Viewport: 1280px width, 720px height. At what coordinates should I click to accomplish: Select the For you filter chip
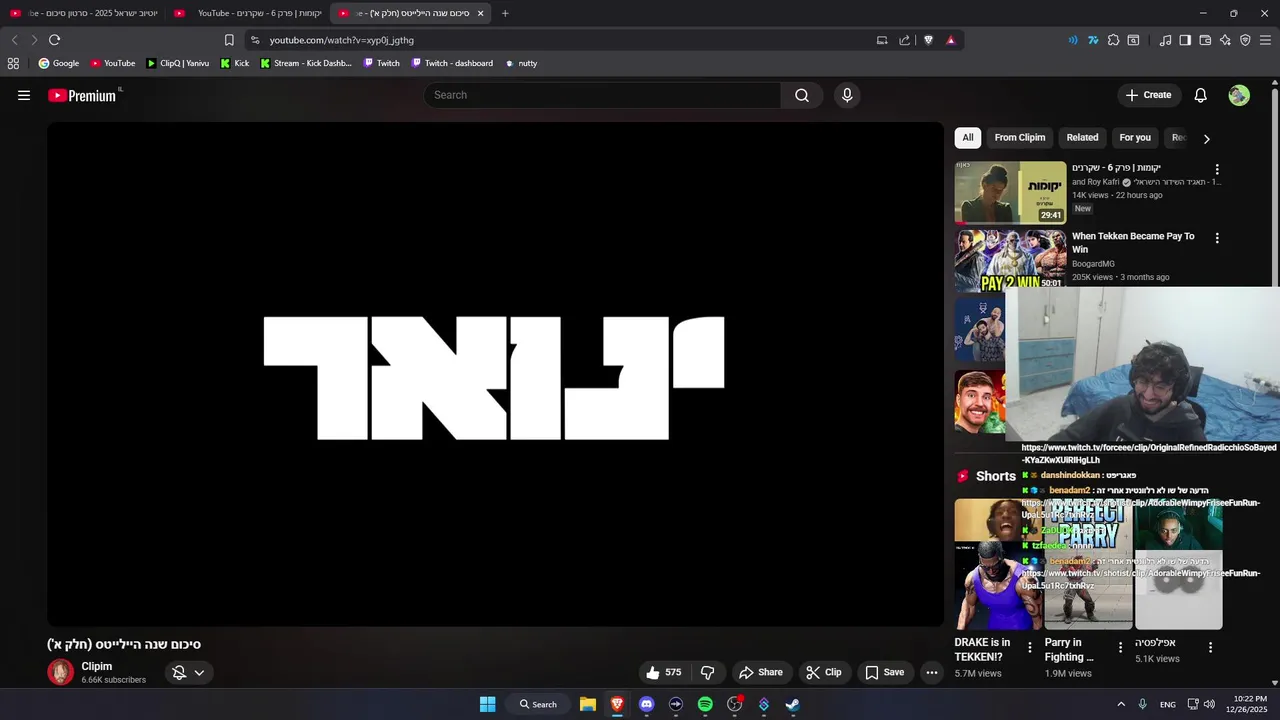pyautogui.click(x=1135, y=138)
